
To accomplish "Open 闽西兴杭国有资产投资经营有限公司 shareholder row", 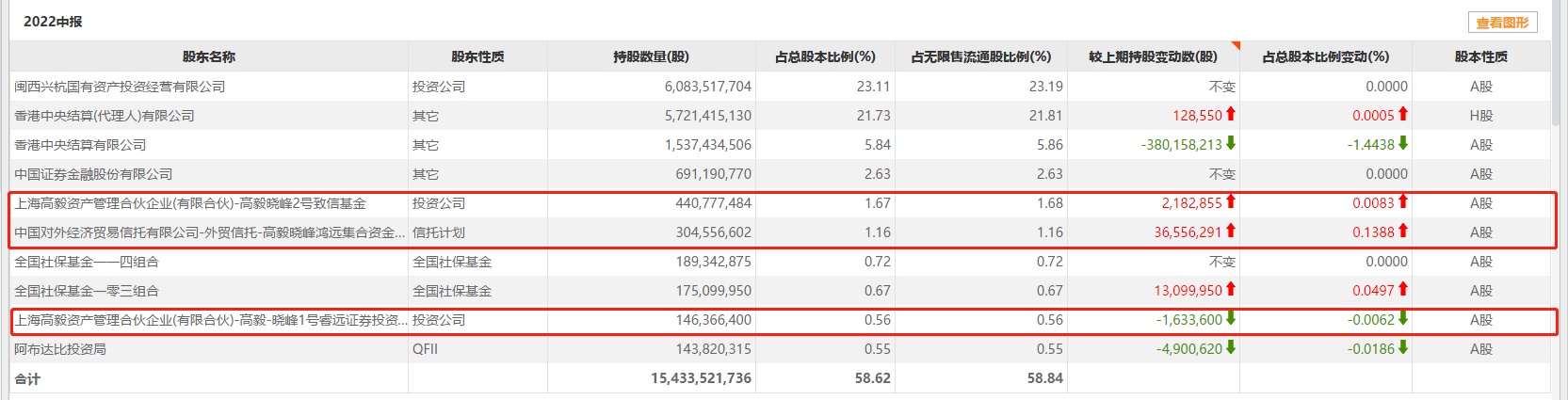I will coord(120,87).
